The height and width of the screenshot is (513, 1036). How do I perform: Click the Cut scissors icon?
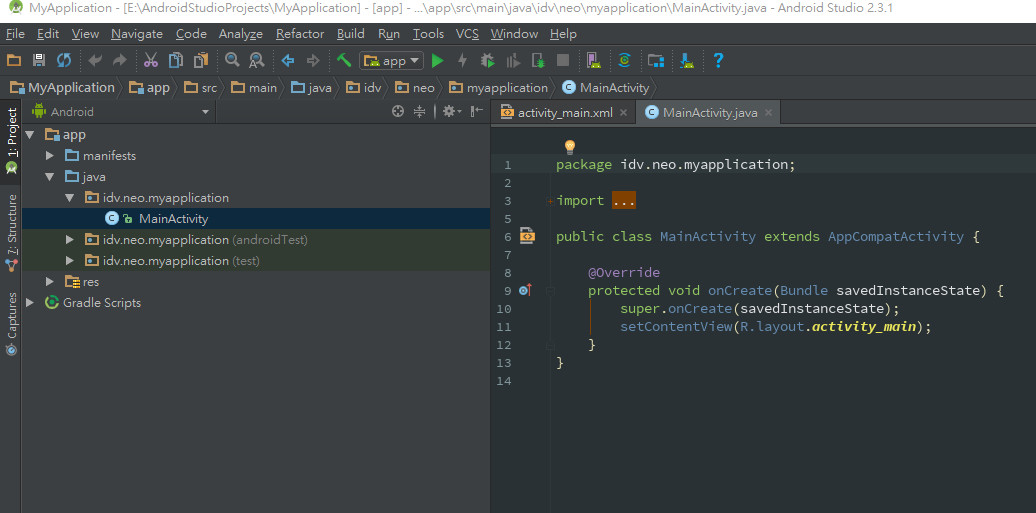click(x=151, y=61)
